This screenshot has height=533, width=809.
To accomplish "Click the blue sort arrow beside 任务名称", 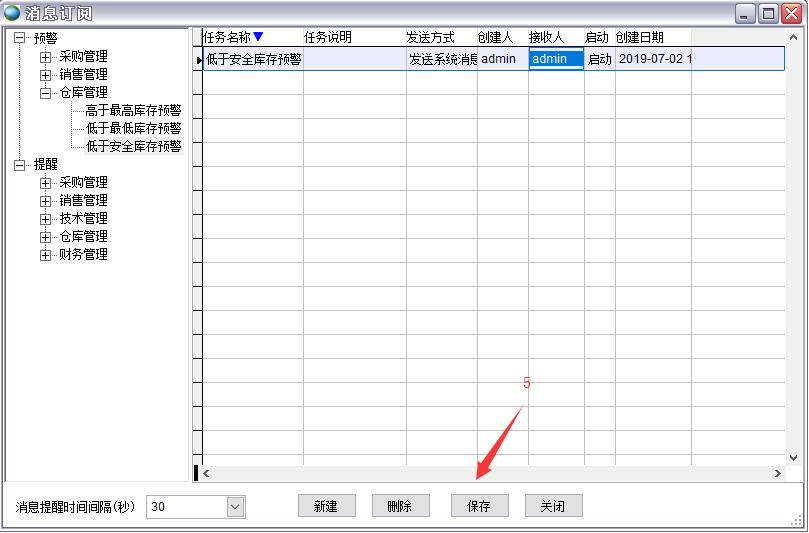I will [258, 37].
